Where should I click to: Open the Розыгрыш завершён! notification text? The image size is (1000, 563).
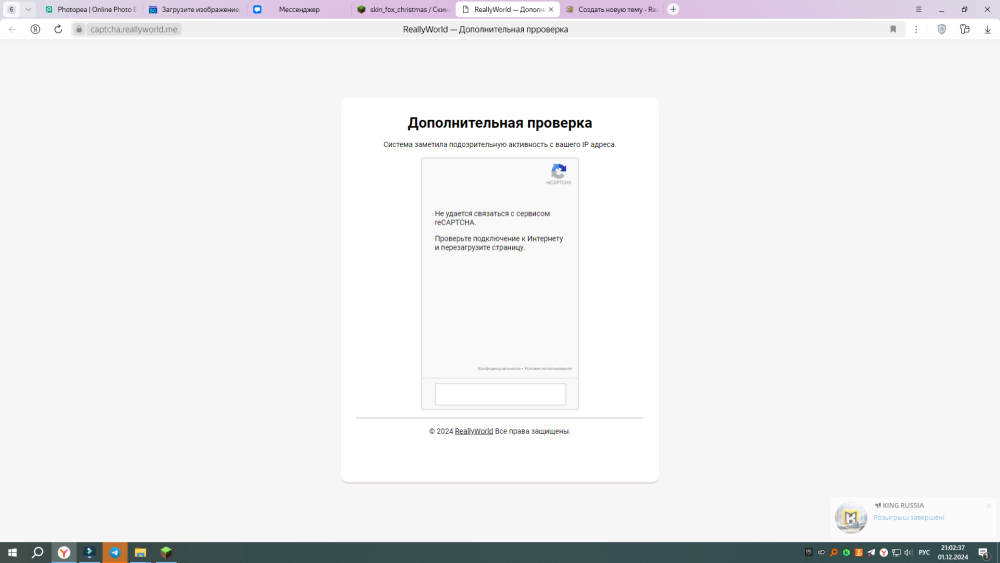point(908,518)
